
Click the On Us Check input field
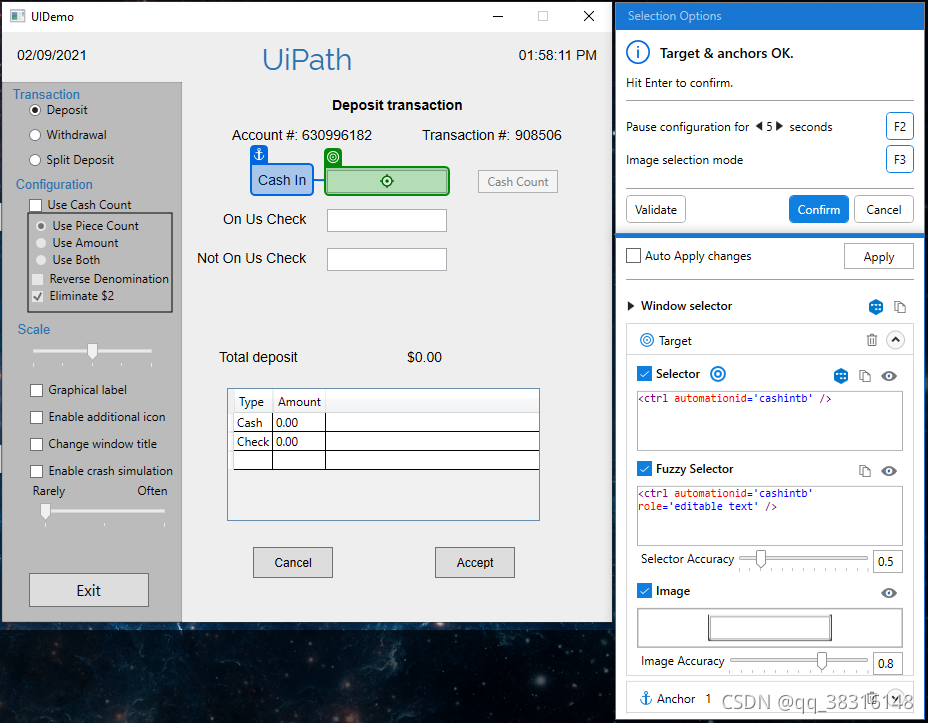[x=387, y=220]
